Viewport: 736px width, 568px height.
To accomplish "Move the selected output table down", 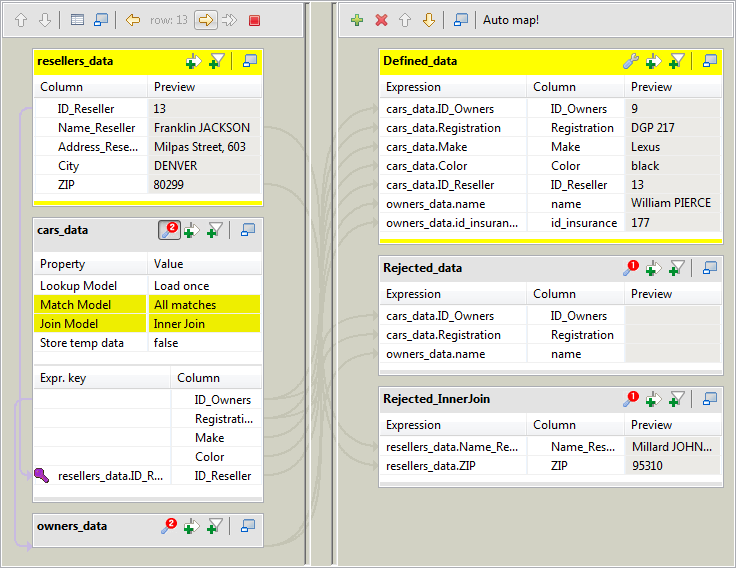I will [x=428, y=20].
